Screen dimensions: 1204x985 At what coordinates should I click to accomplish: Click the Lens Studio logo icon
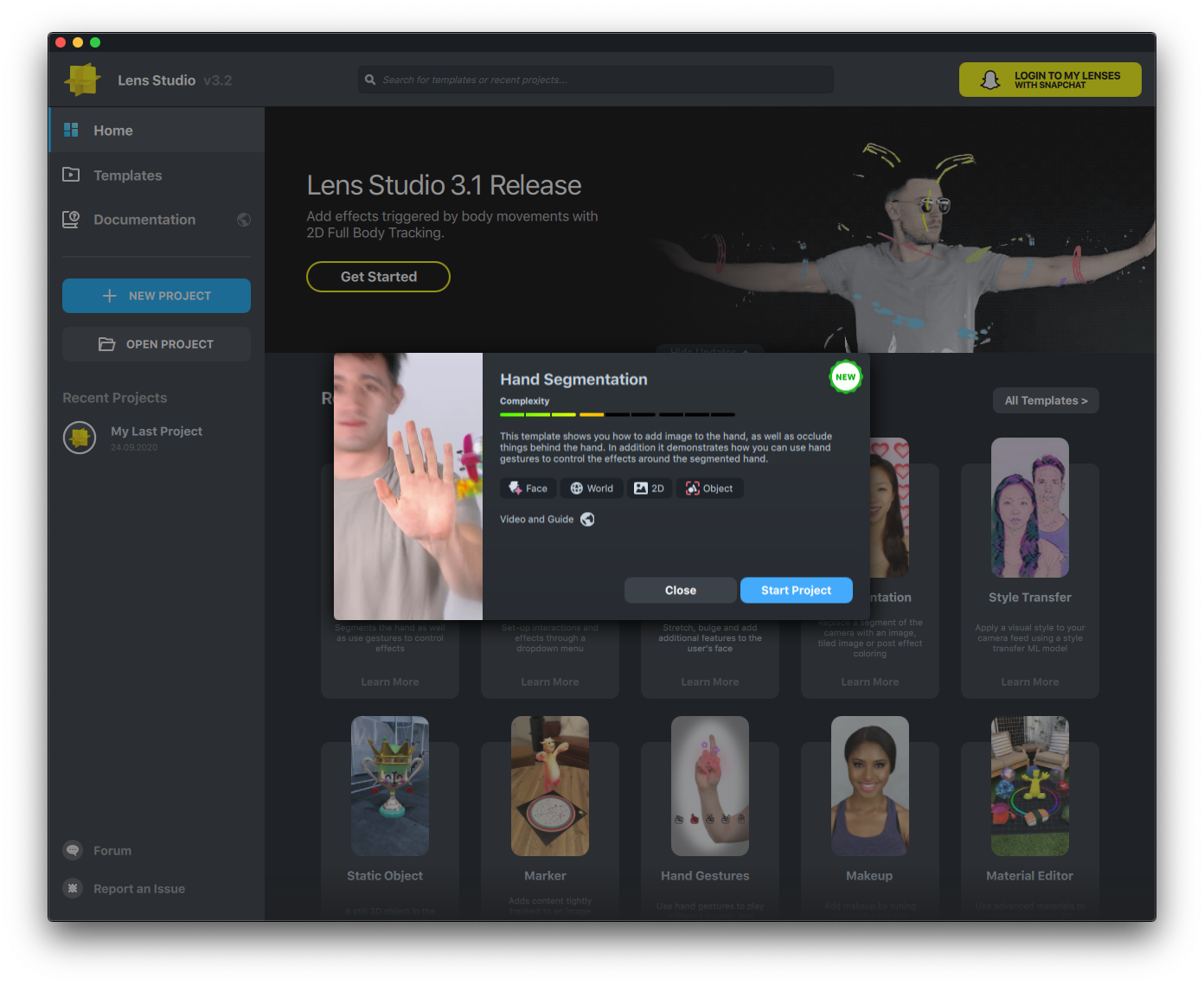(83, 80)
